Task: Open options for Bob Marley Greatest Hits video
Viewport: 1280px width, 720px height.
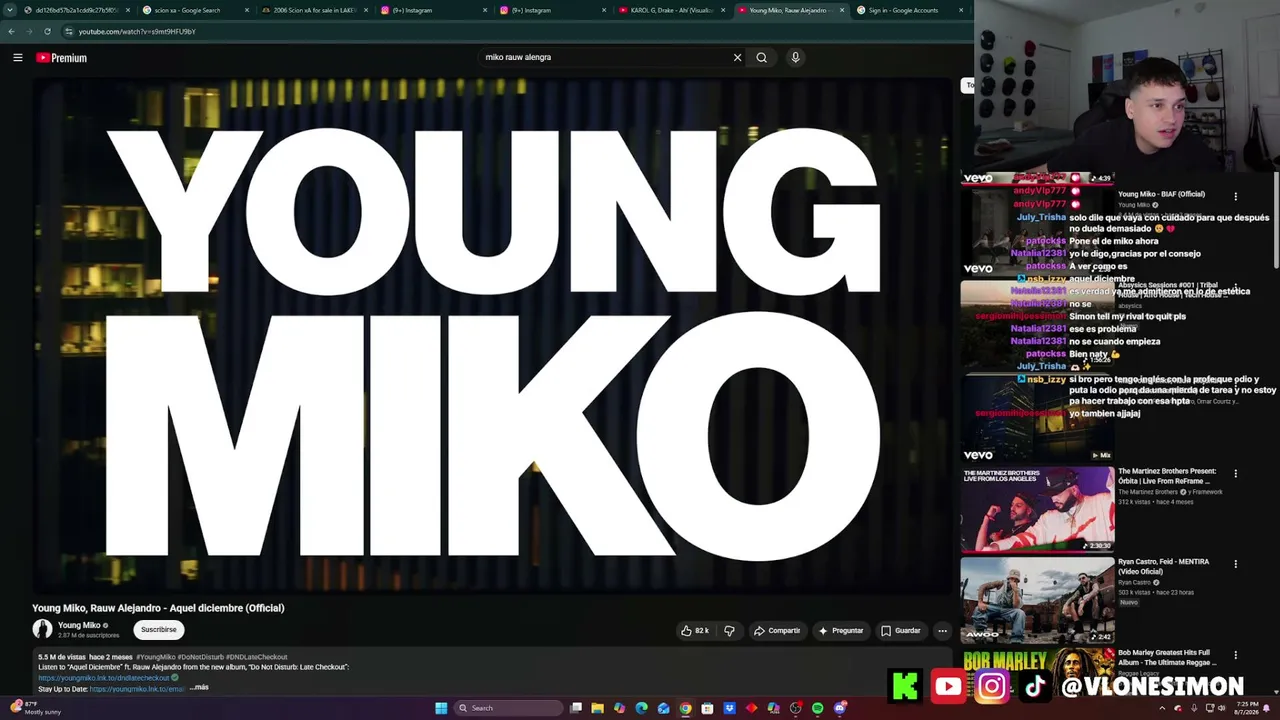Action: point(1235,655)
